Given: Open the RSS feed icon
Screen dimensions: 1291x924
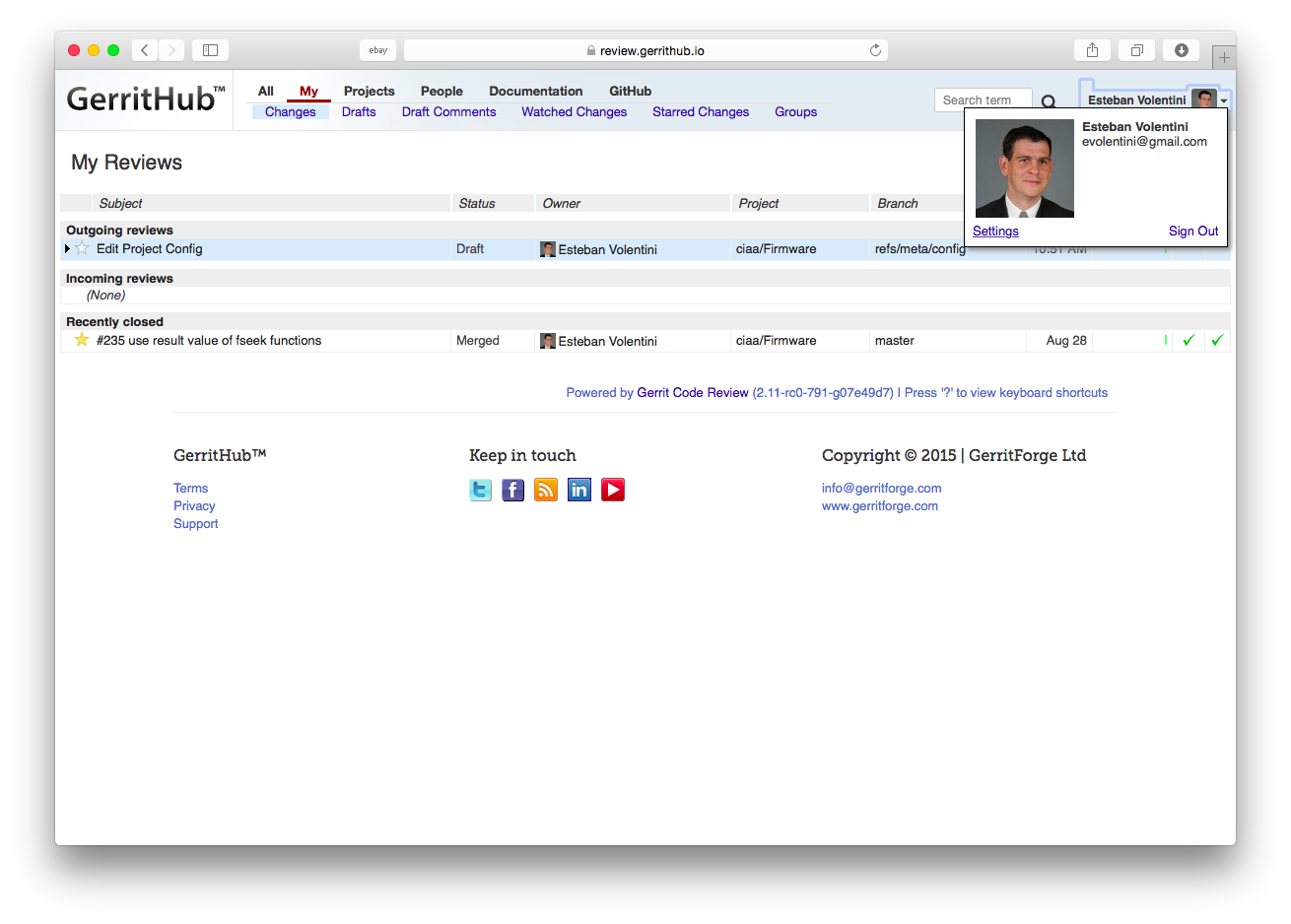Looking at the screenshot, I should click(x=546, y=490).
